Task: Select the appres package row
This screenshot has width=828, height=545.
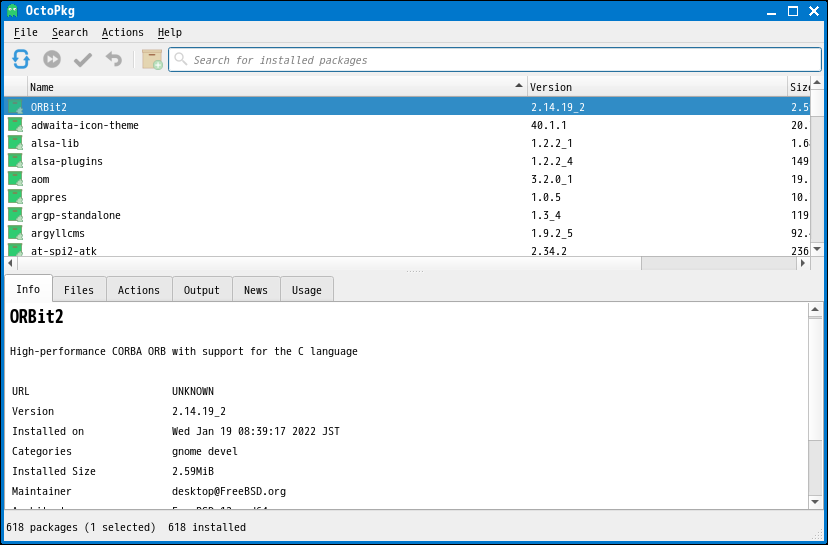Action: [407, 196]
